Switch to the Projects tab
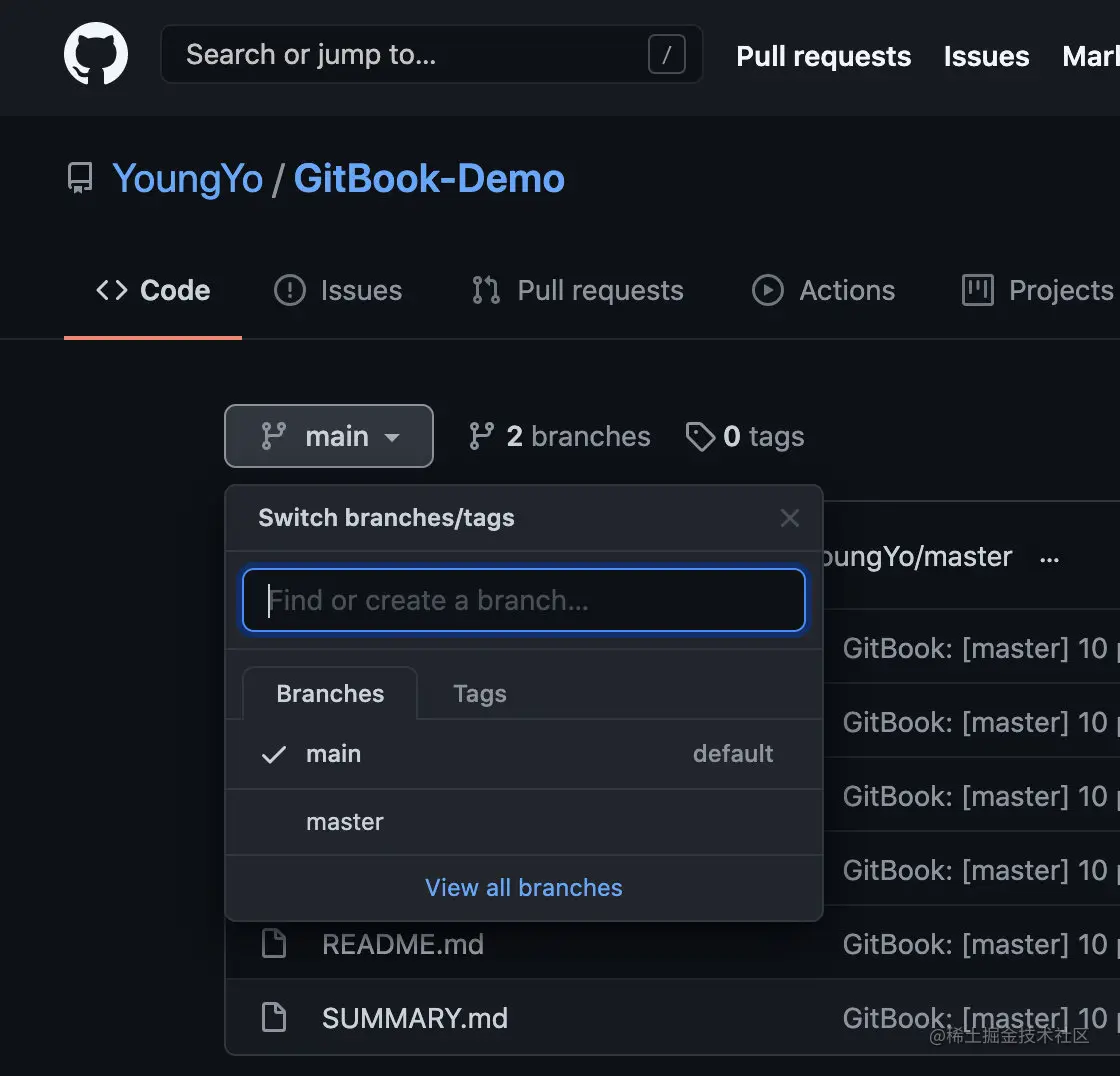This screenshot has height=1076, width=1120. pos(1038,291)
